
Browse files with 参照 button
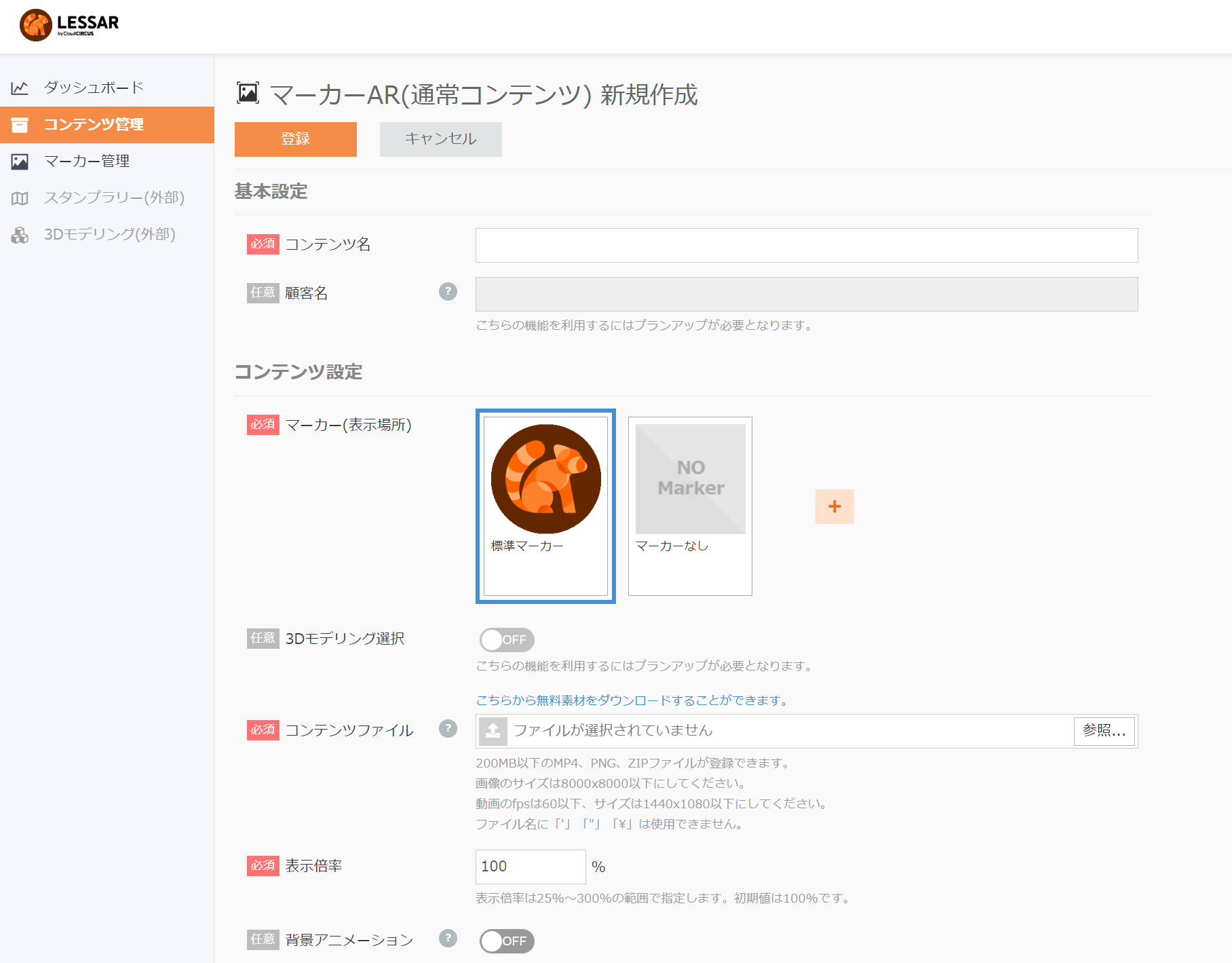click(x=1104, y=731)
